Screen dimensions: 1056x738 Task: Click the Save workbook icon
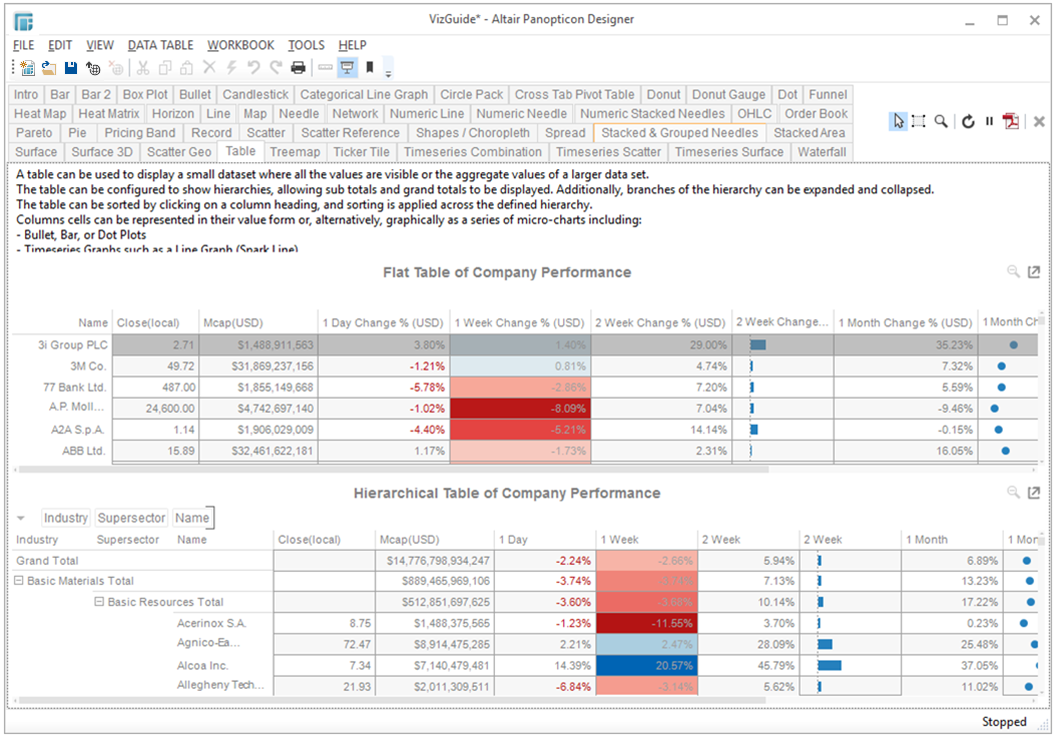tap(71, 68)
